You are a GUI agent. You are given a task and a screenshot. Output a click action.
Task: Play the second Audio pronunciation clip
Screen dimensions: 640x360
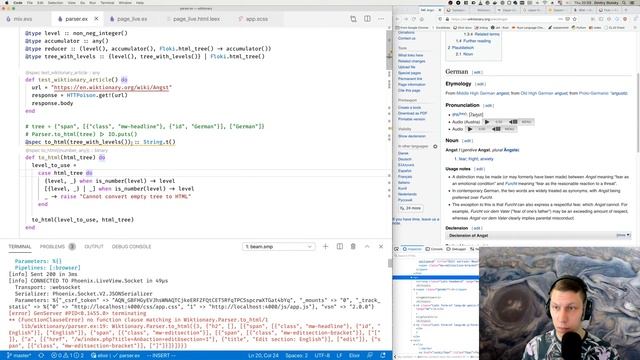[470, 129]
